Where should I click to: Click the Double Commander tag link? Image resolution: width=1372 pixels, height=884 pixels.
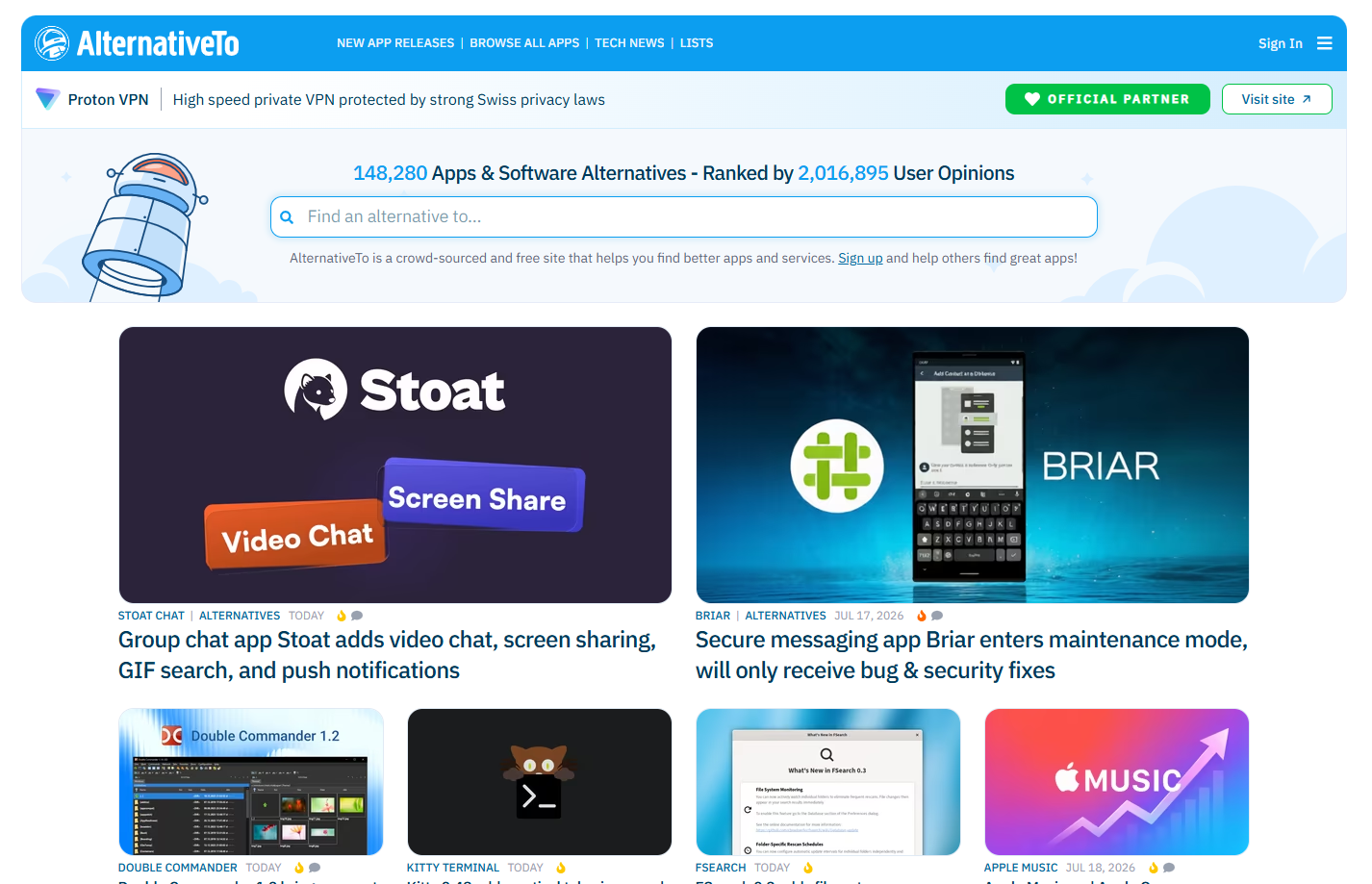[178, 868]
